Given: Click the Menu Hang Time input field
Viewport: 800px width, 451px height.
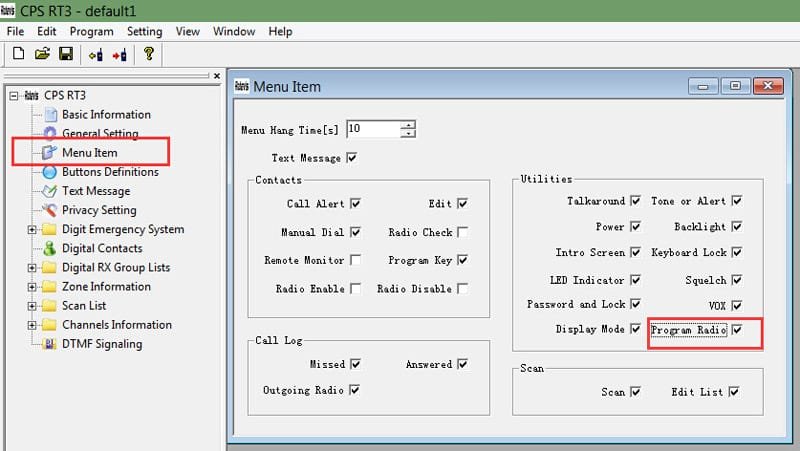Looking at the screenshot, I should point(374,129).
